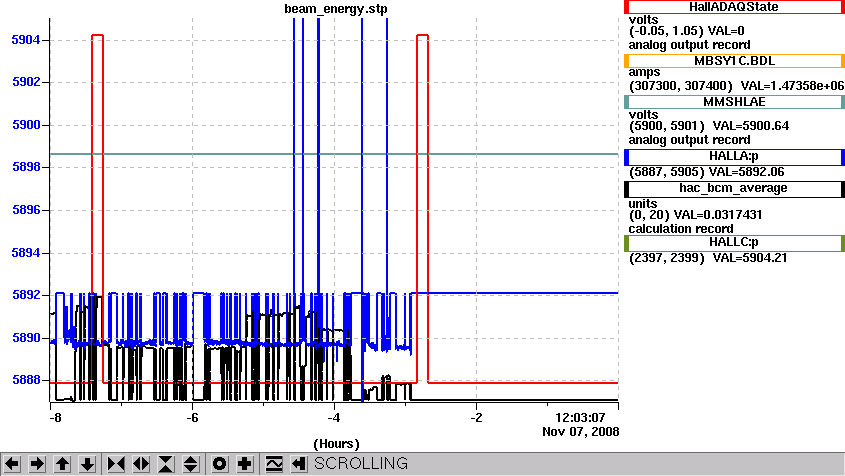Select the HALLA:p curve legend entry

[x=734, y=156]
